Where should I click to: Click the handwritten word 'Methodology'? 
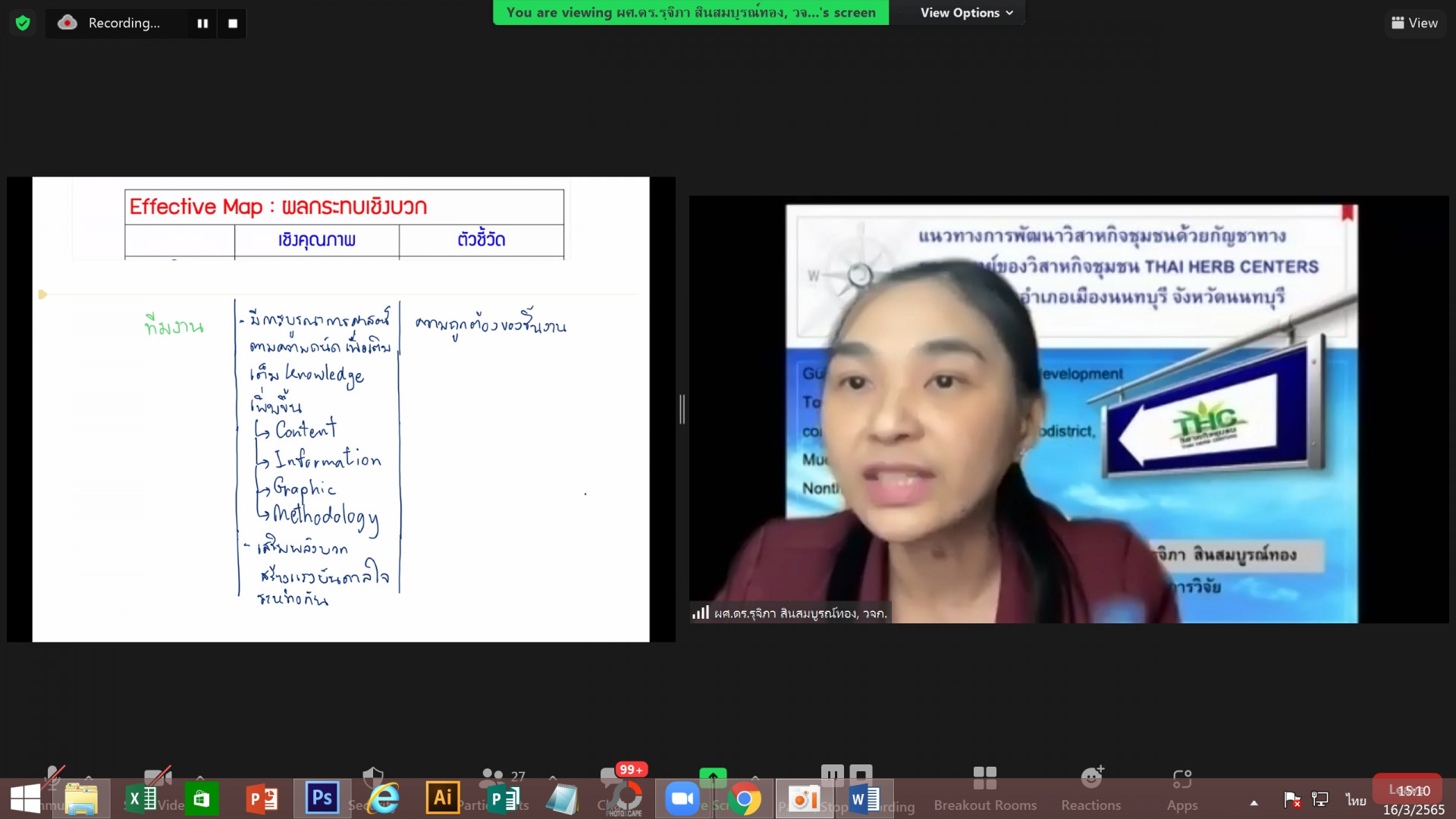[325, 517]
